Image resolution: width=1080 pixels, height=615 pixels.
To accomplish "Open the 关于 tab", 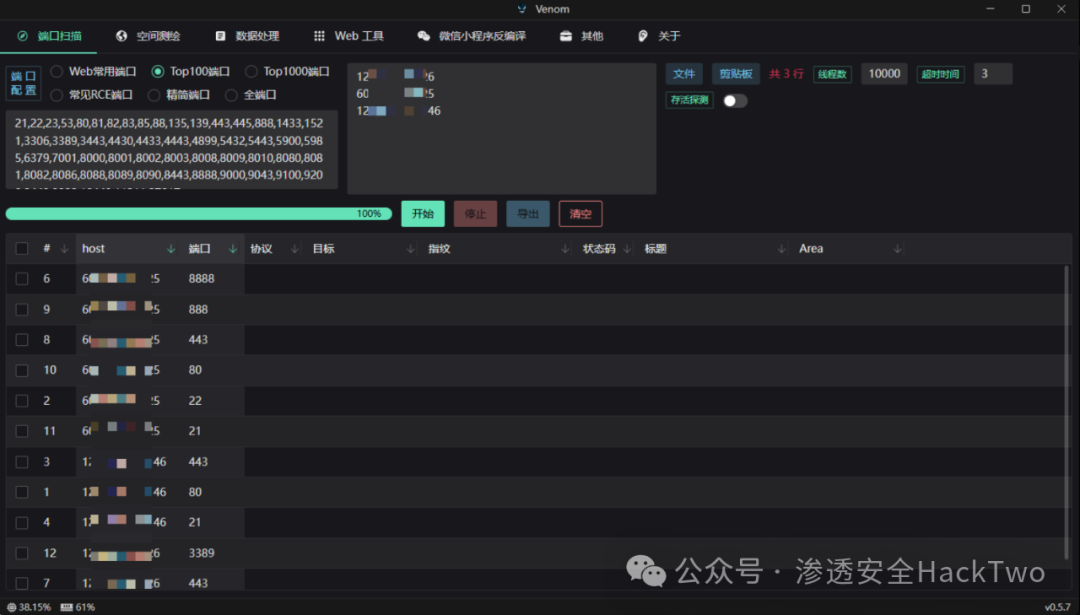I will pos(659,36).
